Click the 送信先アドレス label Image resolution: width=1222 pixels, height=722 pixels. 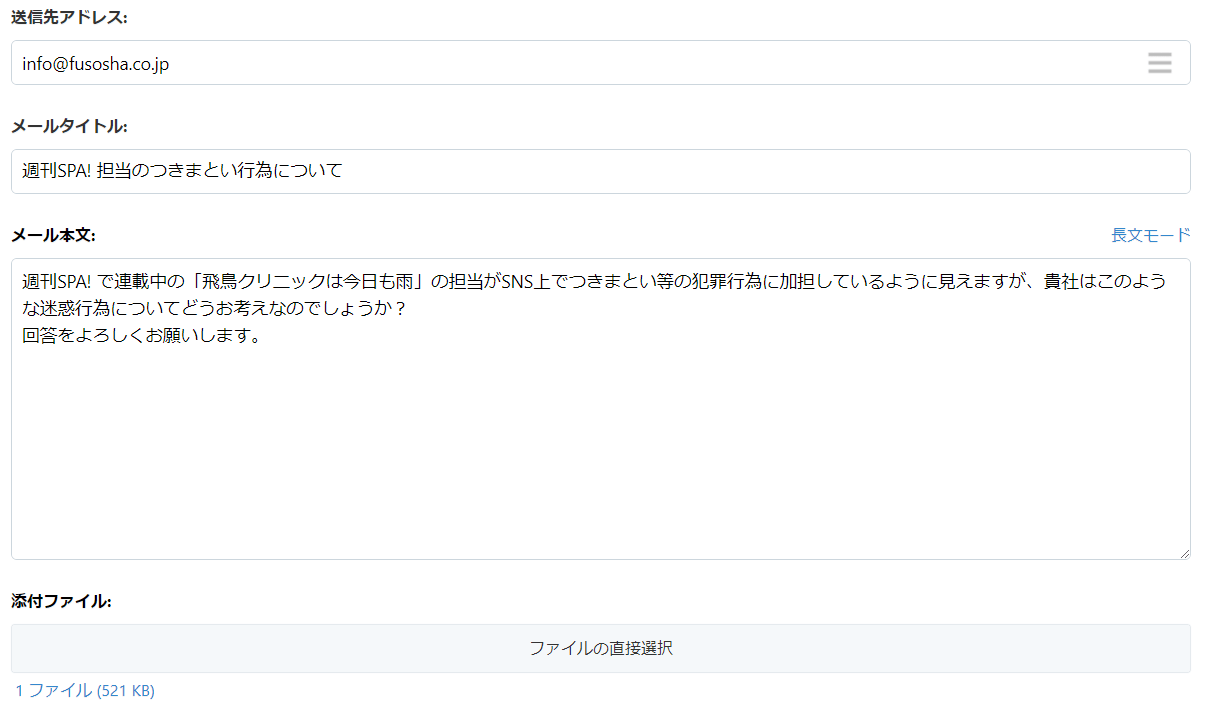[69, 17]
